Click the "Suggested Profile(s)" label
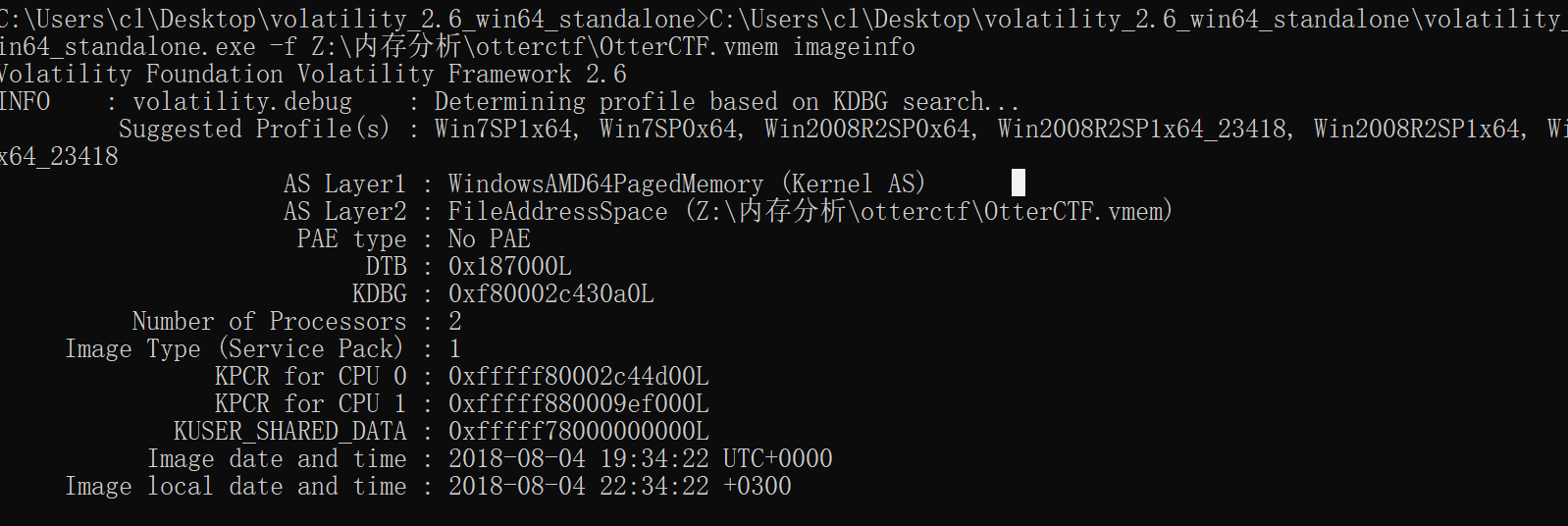The height and width of the screenshot is (526, 1568). pos(254,129)
